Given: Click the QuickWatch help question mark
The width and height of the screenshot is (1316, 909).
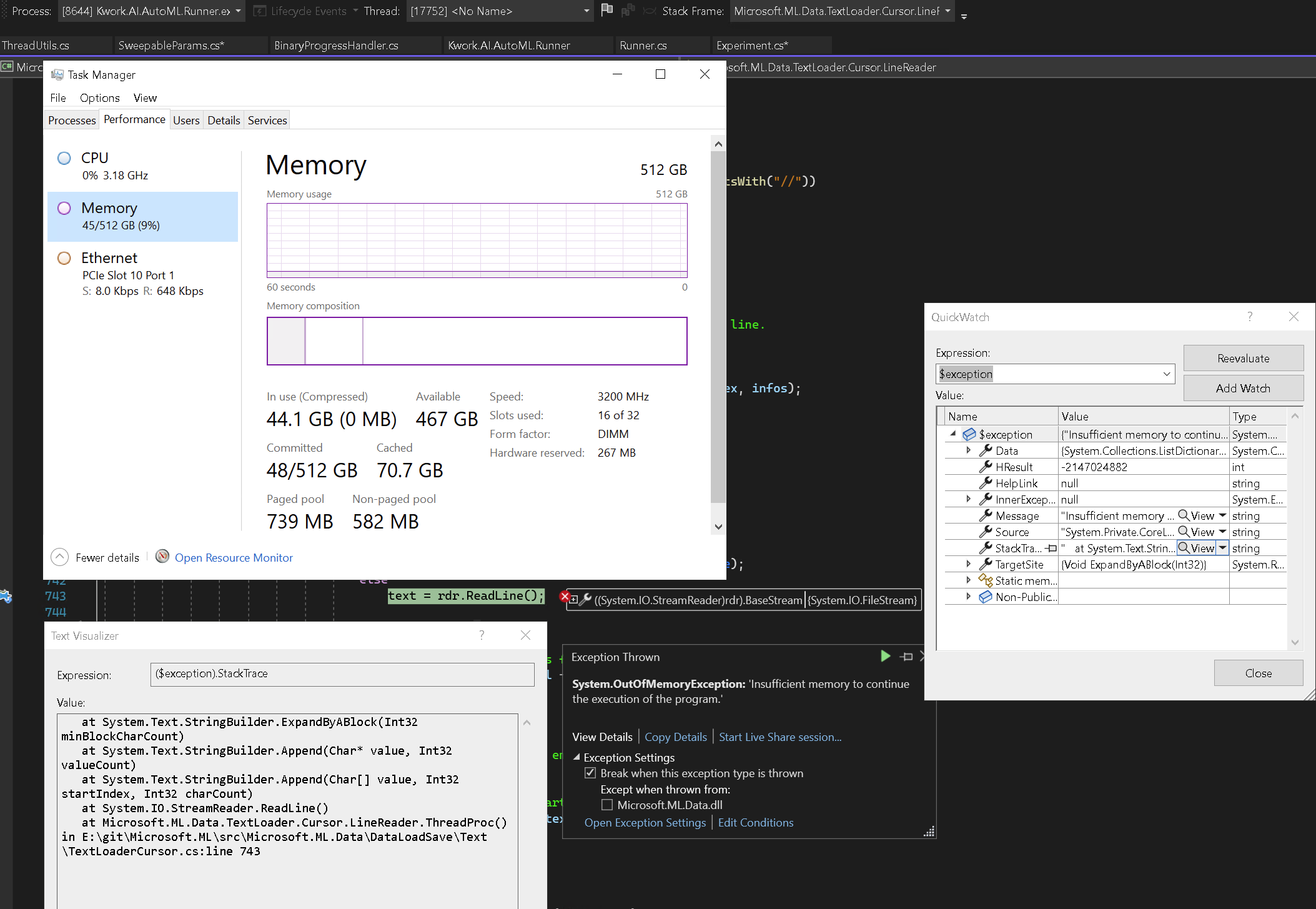Looking at the screenshot, I should [x=1249, y=317].
